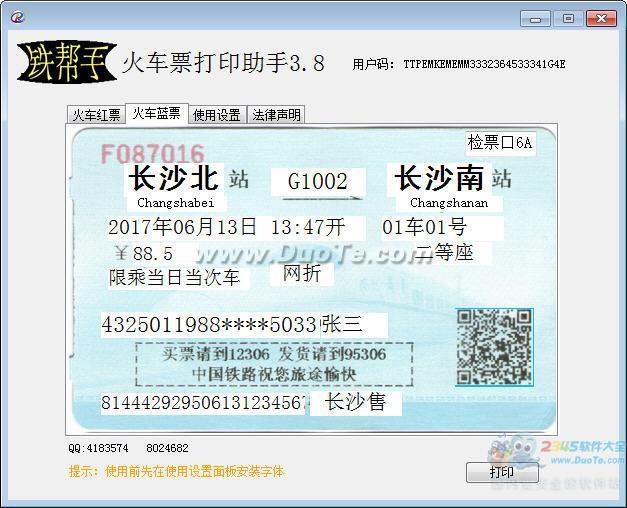Click the ticket number F087016
Screen dimensions: 627x508
(152, 154)
